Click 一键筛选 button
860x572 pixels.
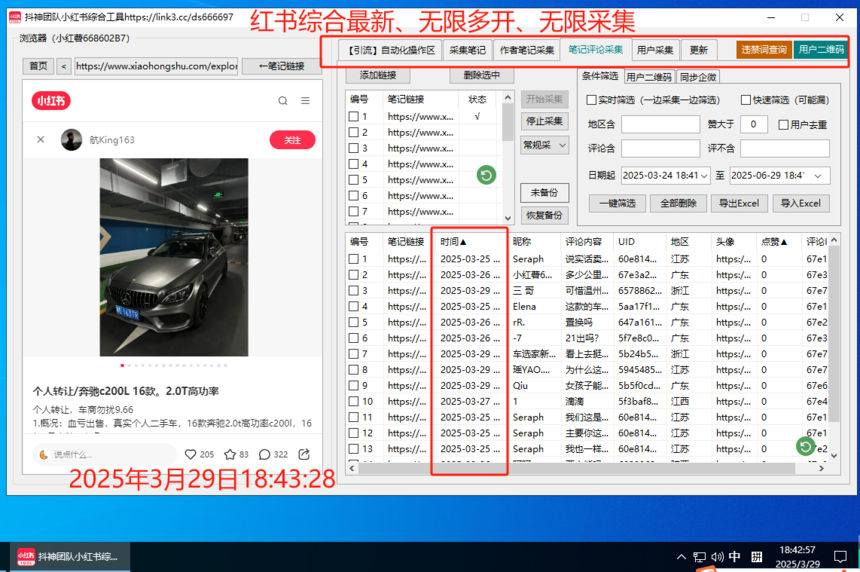(617, 203)
